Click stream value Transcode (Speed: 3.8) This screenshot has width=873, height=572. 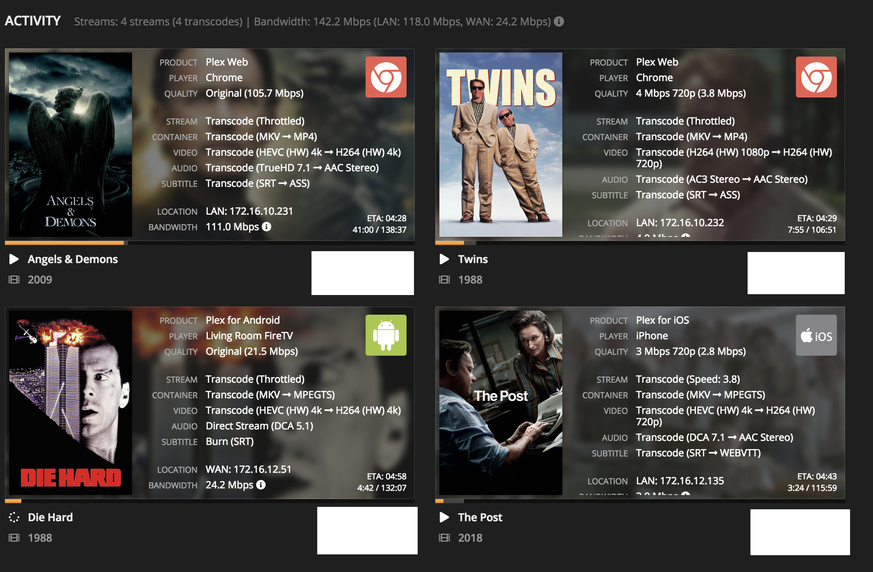(x=688, y=379)
